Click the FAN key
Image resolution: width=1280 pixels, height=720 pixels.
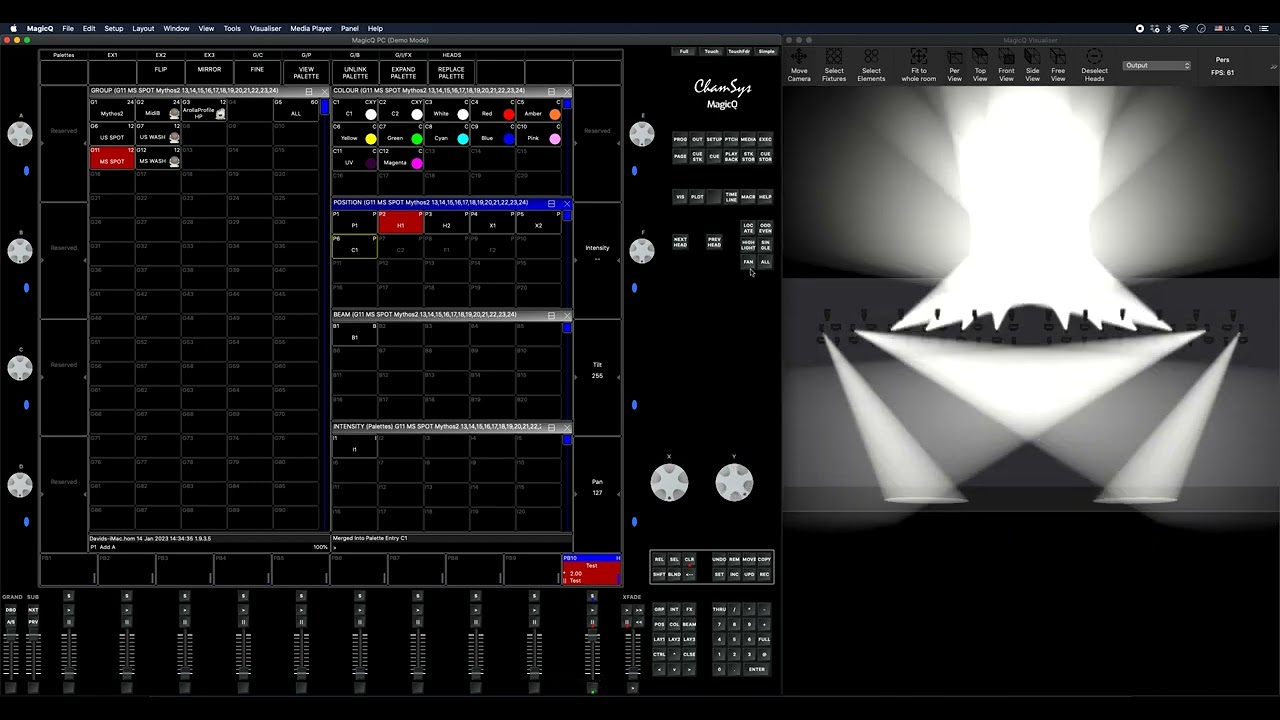tap(748, 262)
